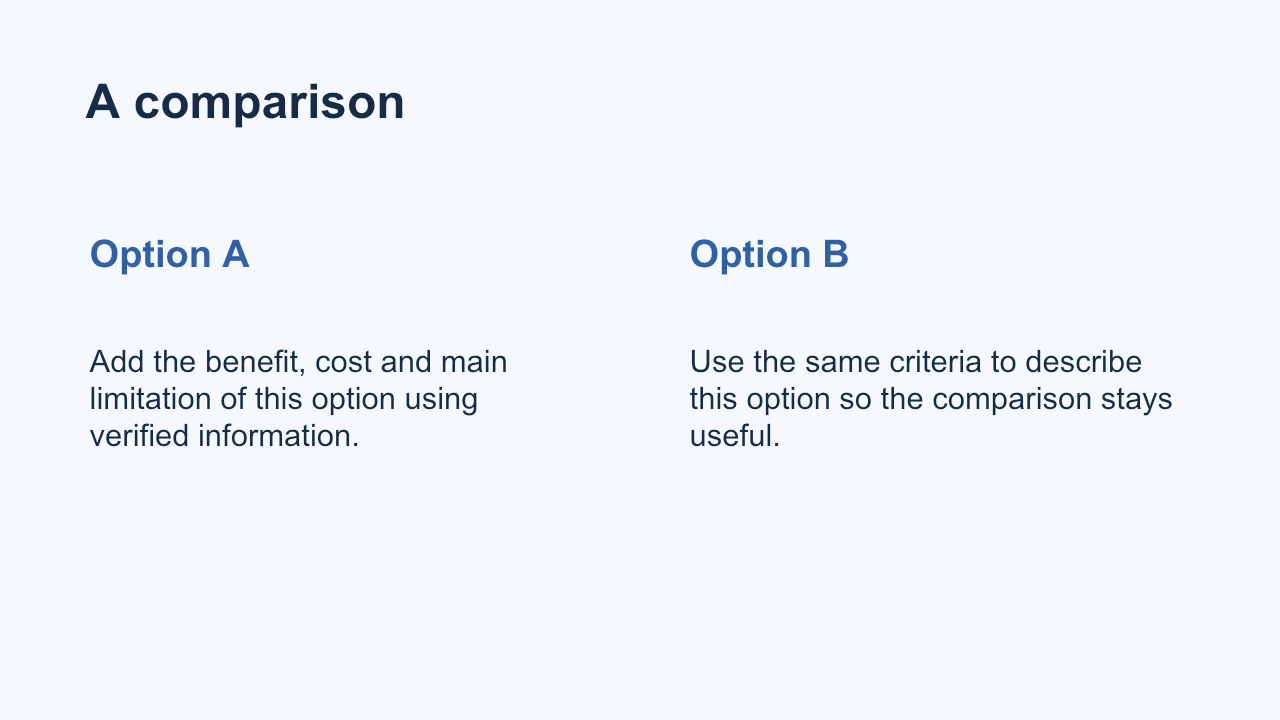
Task: Click the 'Option B' heading
Action: (x=769, y=254)
